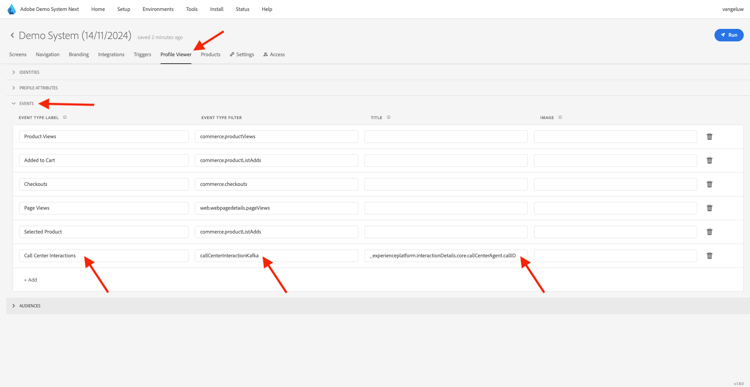Edit the commerce.productViews filter field
Image resolution: width=750 pixels, height=387 pixels.
(x=276, y=136)
